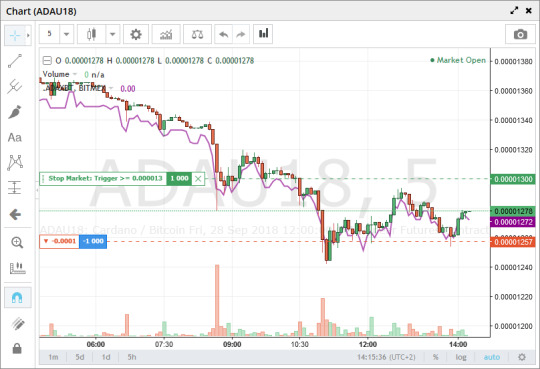
Task: Toggle auto scale at bottom bar
Action: coord(492,357)
